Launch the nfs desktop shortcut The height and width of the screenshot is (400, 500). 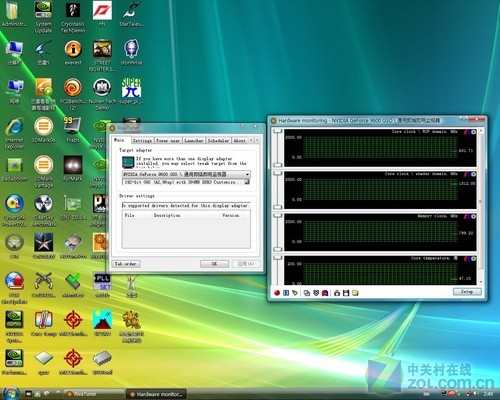point(102,14)
